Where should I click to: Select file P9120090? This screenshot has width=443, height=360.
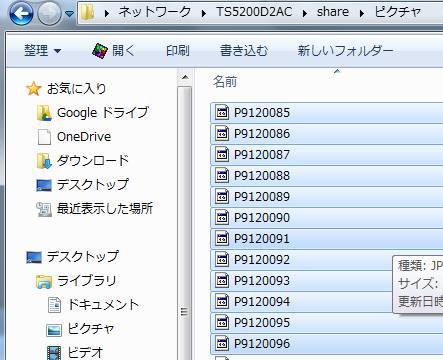[327, 218]
